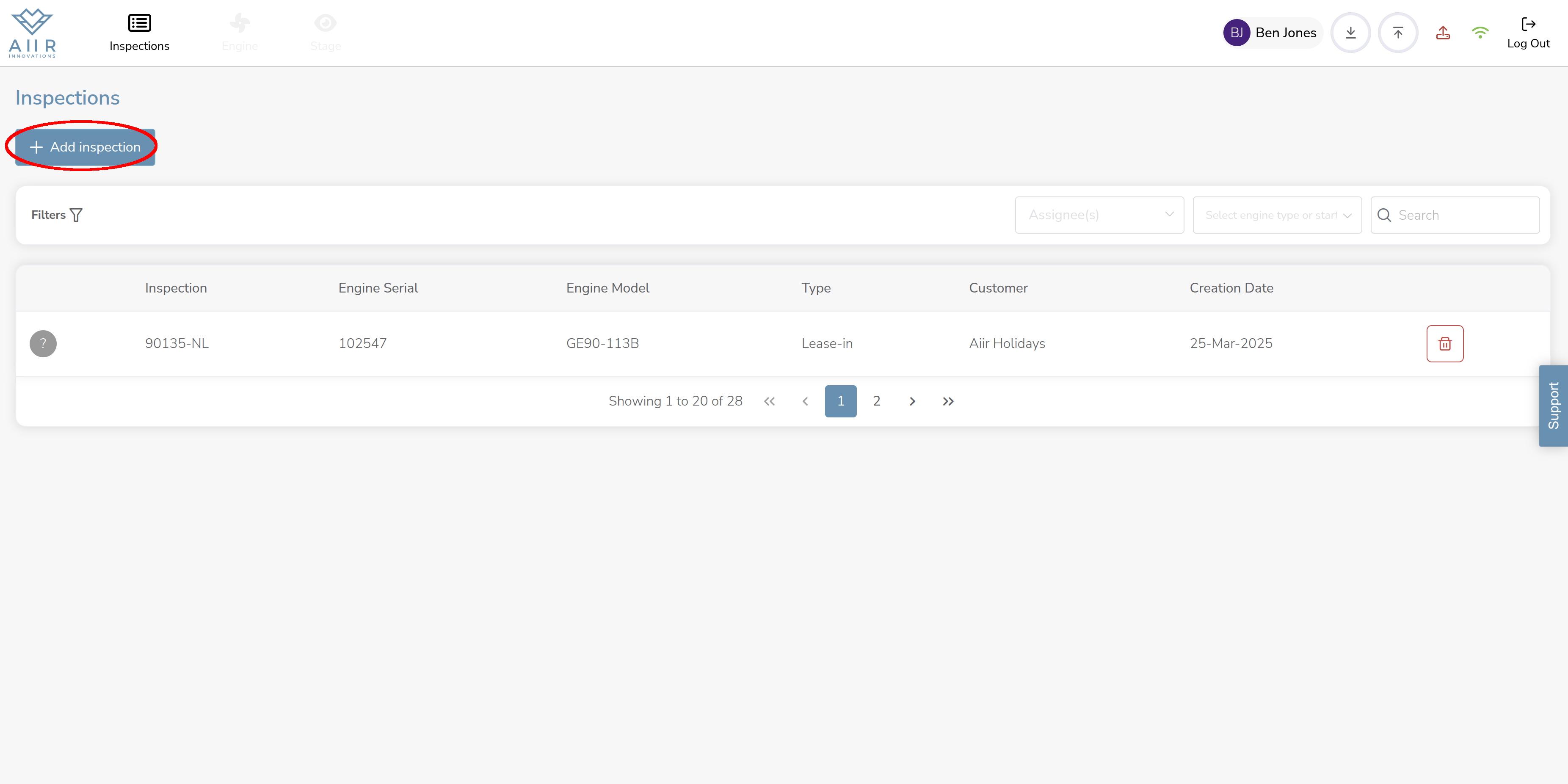Click the red share/export icon
This screenshot has width=1568, height=784.
[x=1443, y=33]
